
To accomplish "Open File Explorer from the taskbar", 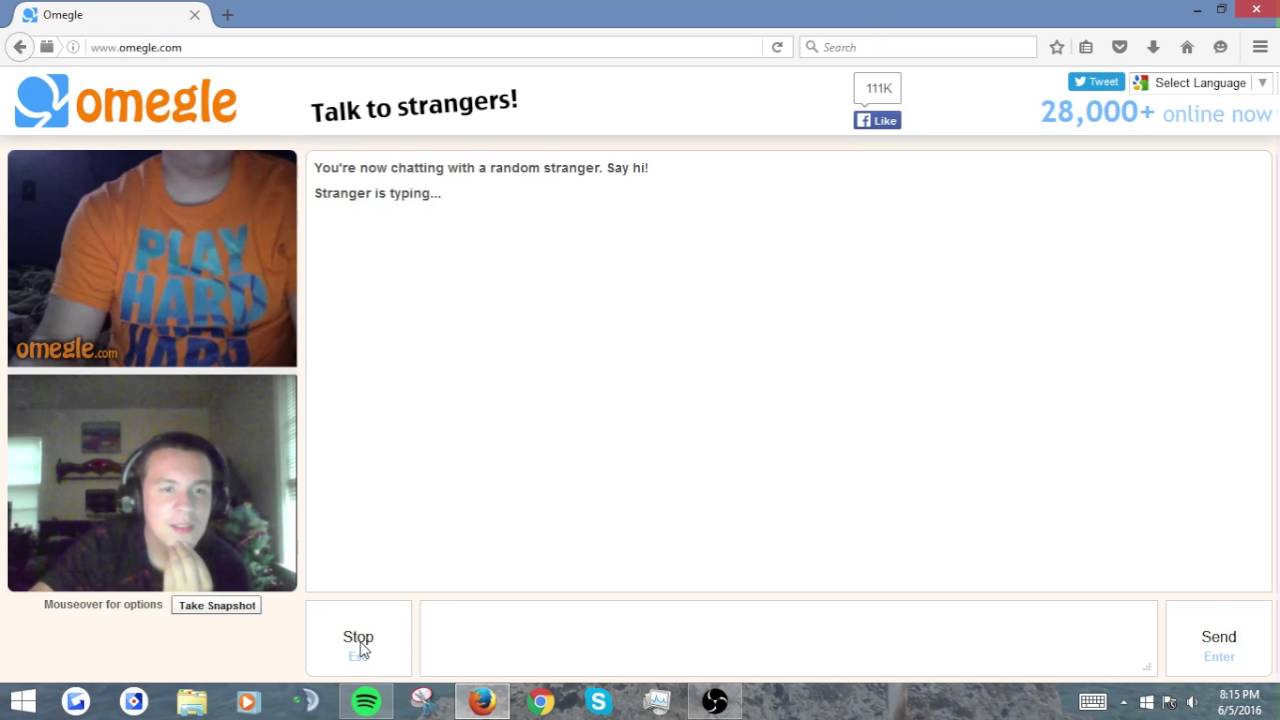I will pyautogui.click(x=192, y=702).
